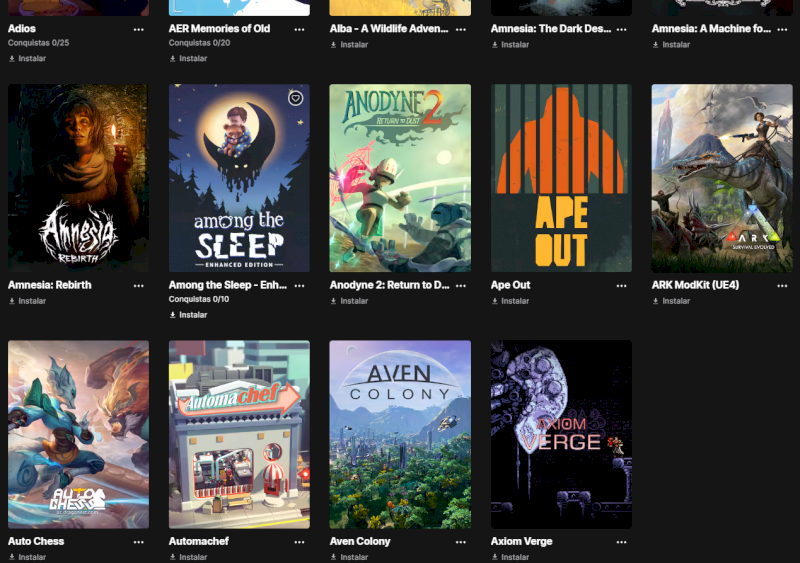
Task: Open the Axiom Verge cover art
Action: 561,434
